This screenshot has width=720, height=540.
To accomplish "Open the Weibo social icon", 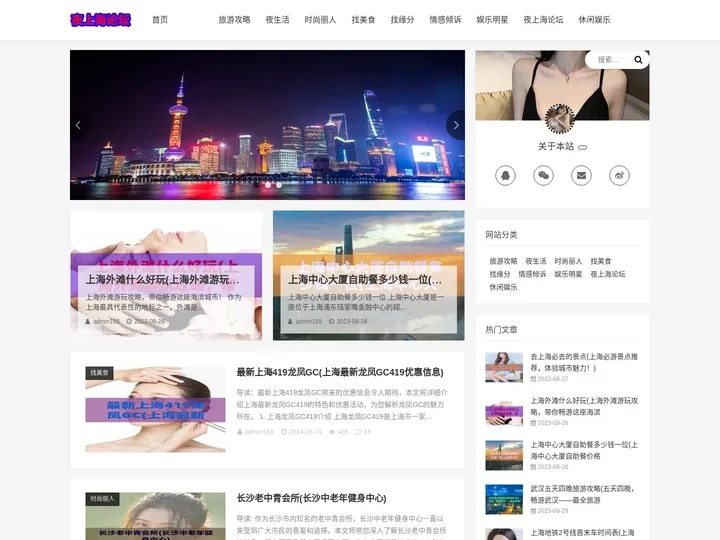I will tap(619, 175).
